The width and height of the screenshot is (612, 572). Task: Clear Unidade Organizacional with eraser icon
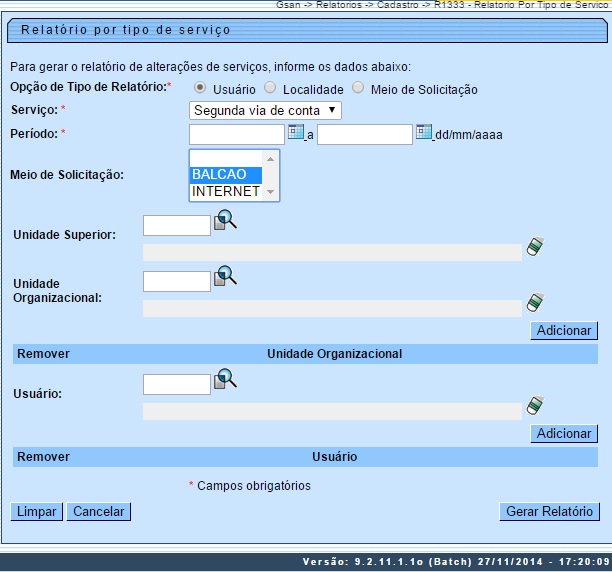pyautogui.click(x=535, y=302)
